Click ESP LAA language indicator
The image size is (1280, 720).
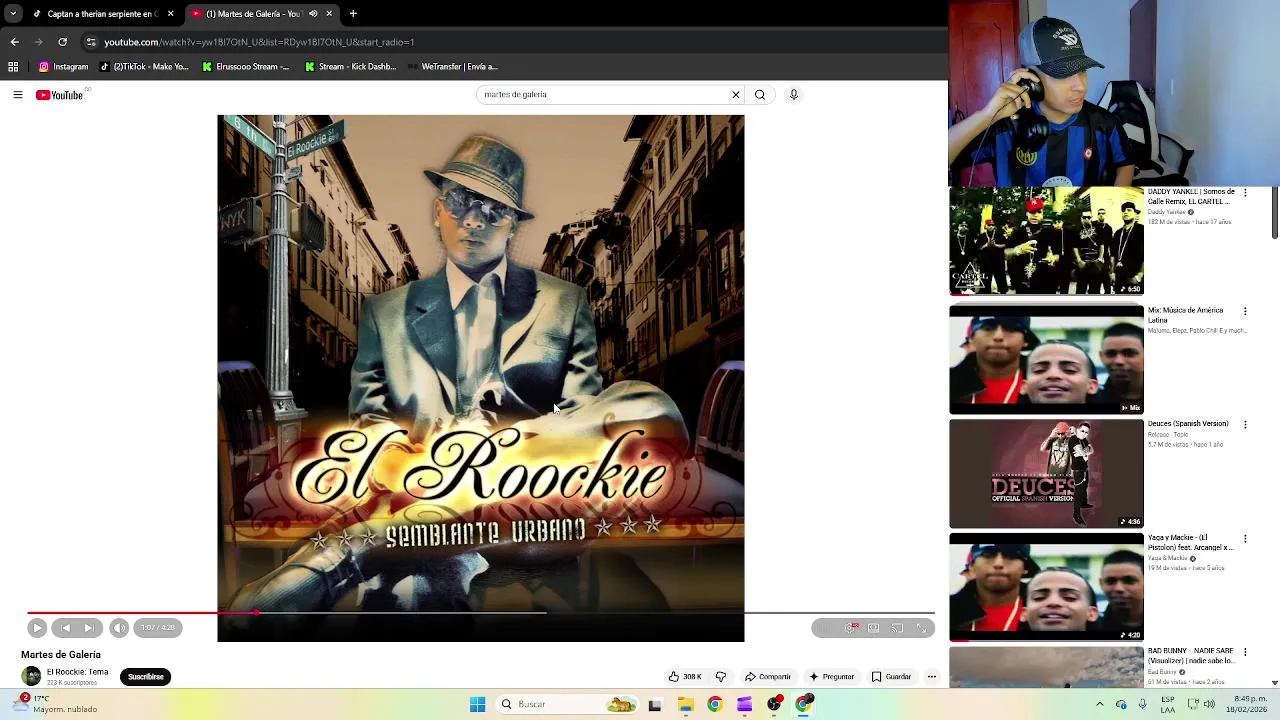pos(1168,705)
